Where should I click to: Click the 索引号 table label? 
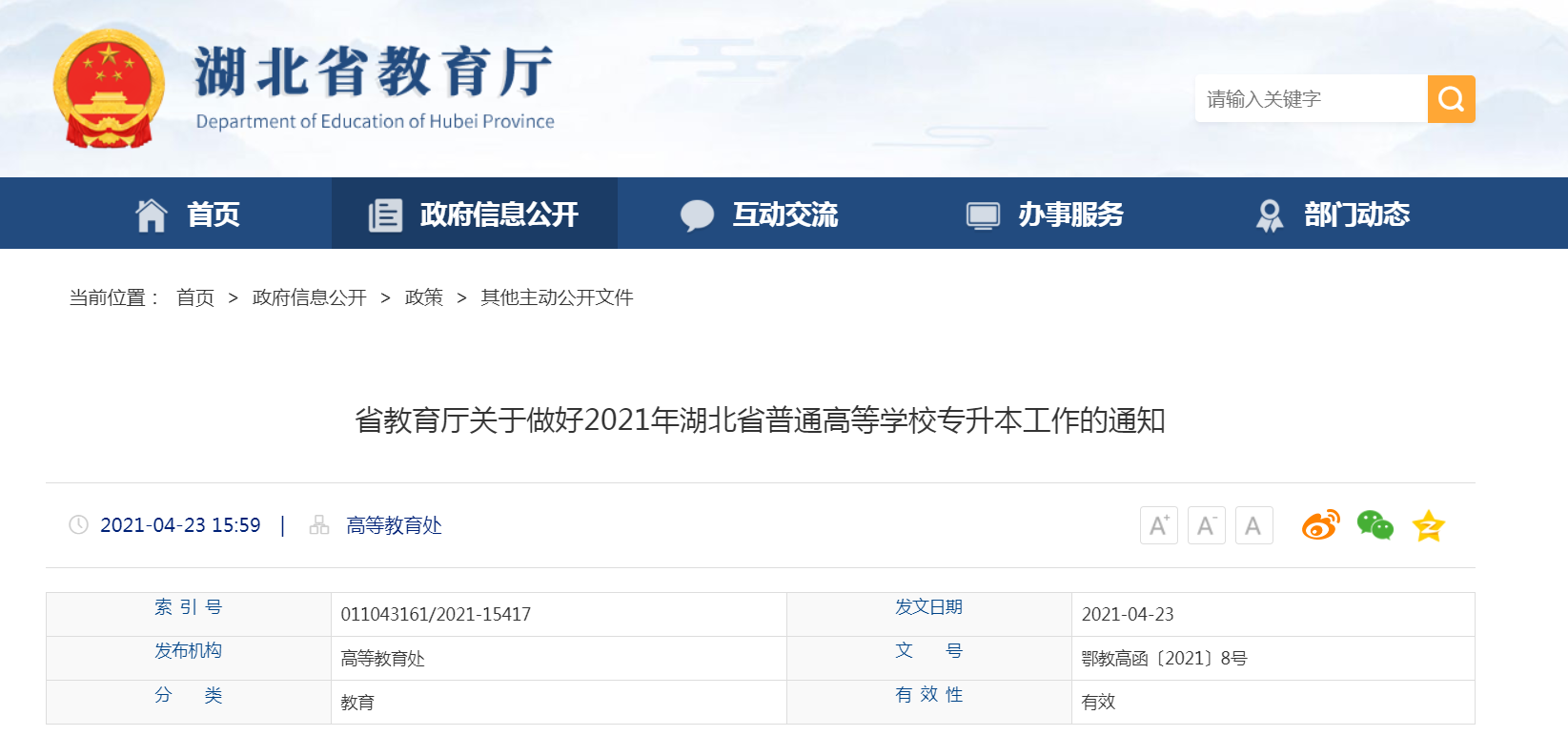pyautogui.click(x=189, y=607)
